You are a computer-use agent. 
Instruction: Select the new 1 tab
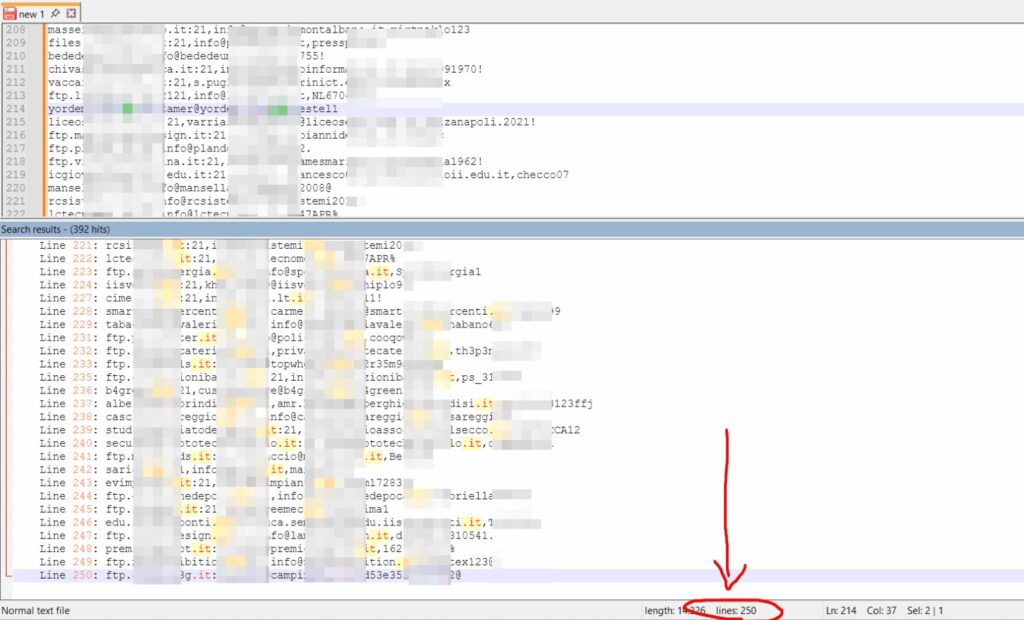pyautogui.click(x=30, y=13)
